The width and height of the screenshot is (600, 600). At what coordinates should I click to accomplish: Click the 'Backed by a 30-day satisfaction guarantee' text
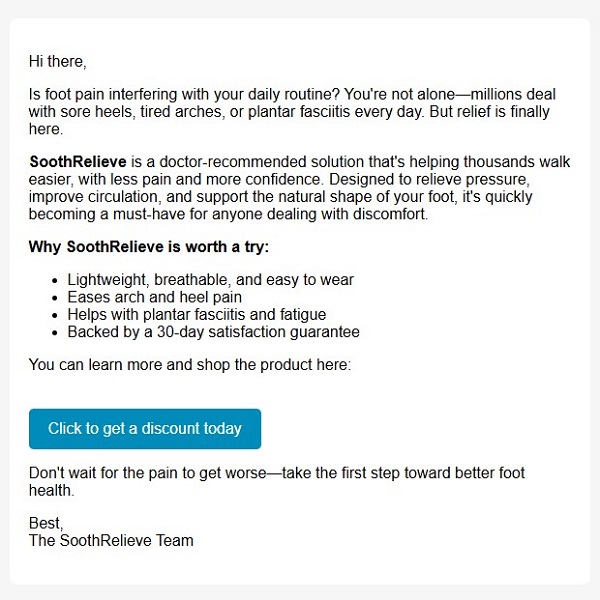pos(214,332)
